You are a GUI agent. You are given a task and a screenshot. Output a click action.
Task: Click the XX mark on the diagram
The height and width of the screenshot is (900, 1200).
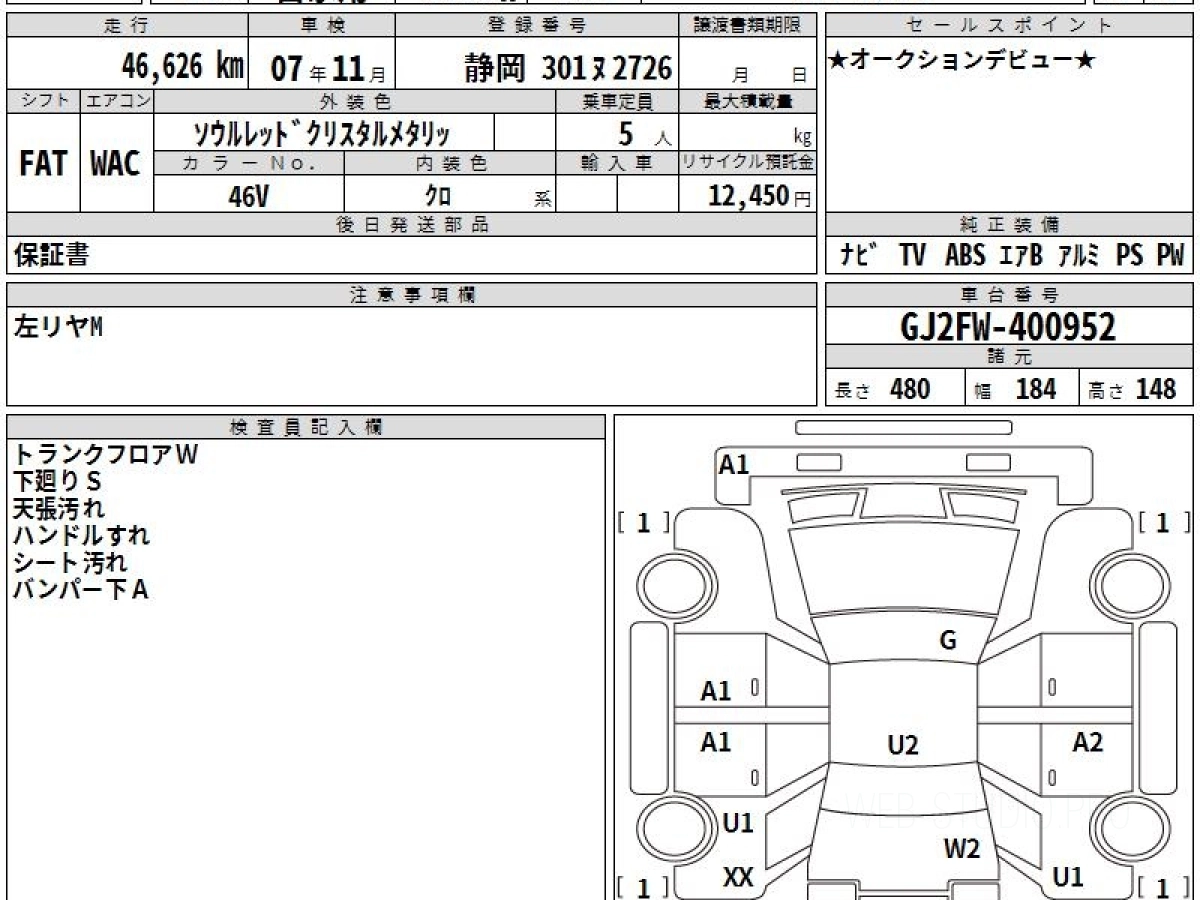click(738, 877)
